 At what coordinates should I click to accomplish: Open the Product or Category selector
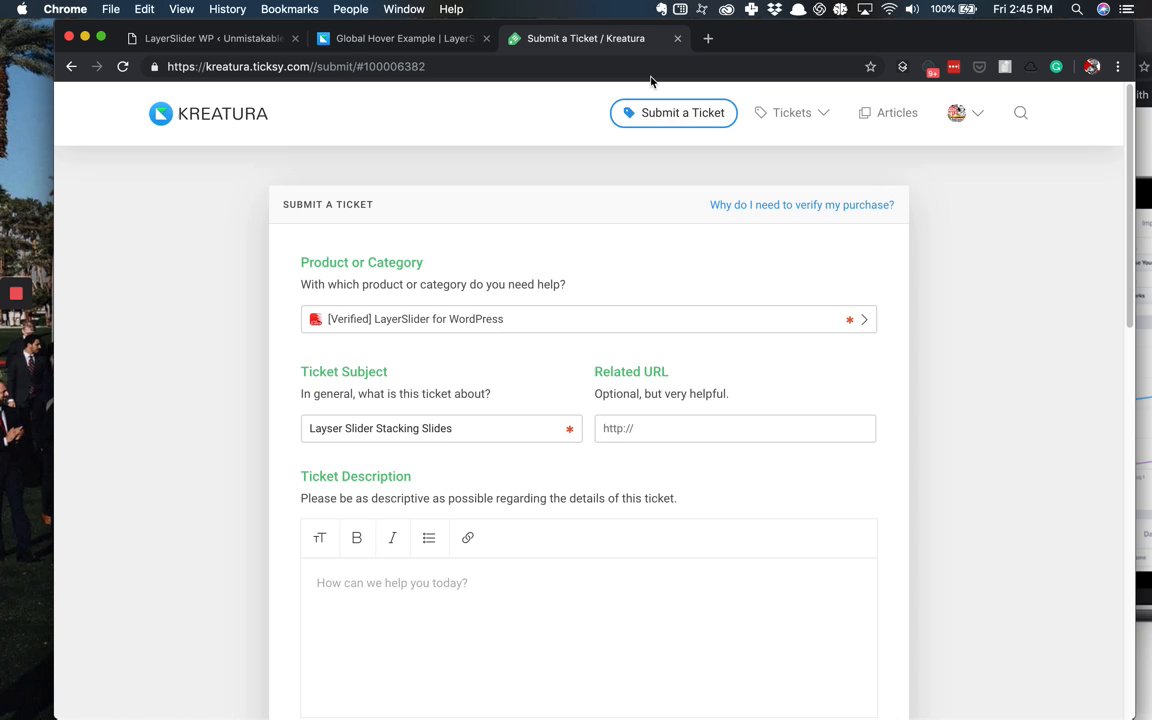tap(588, 320)
